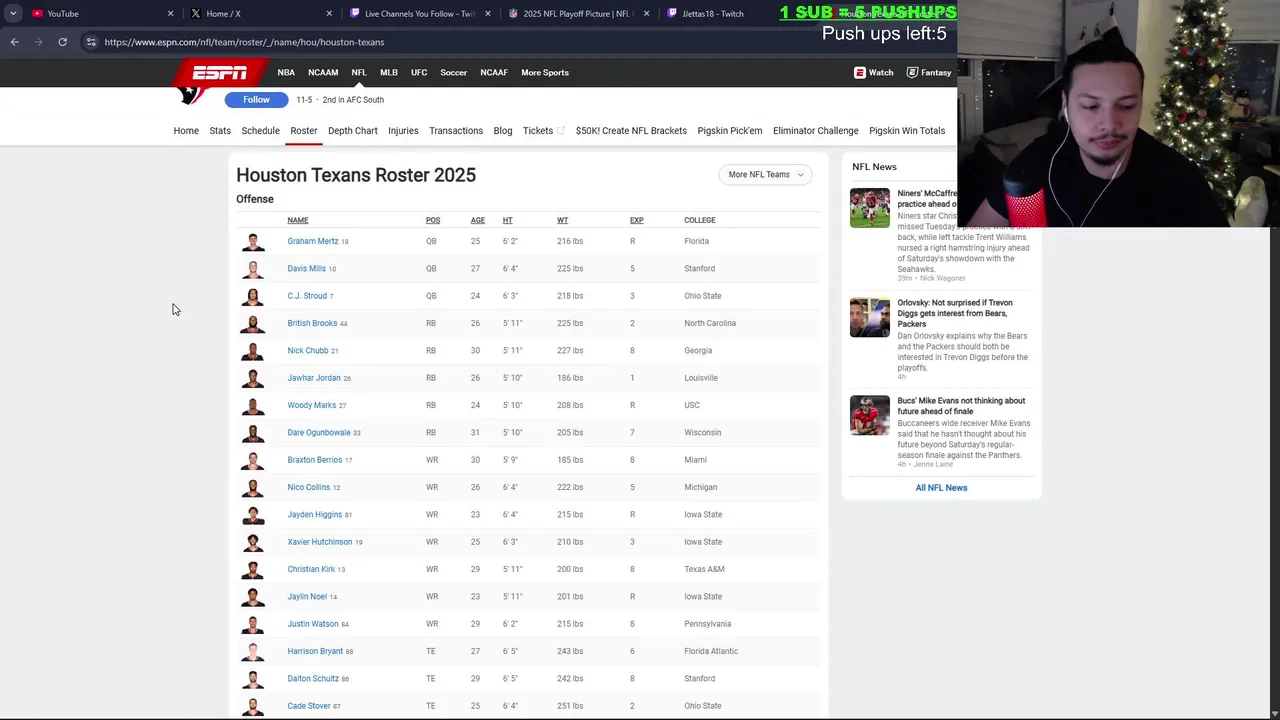Close the Home / X tab
Image resolution: width=1280 pixels, height=720 pixels.
point(329,13)
